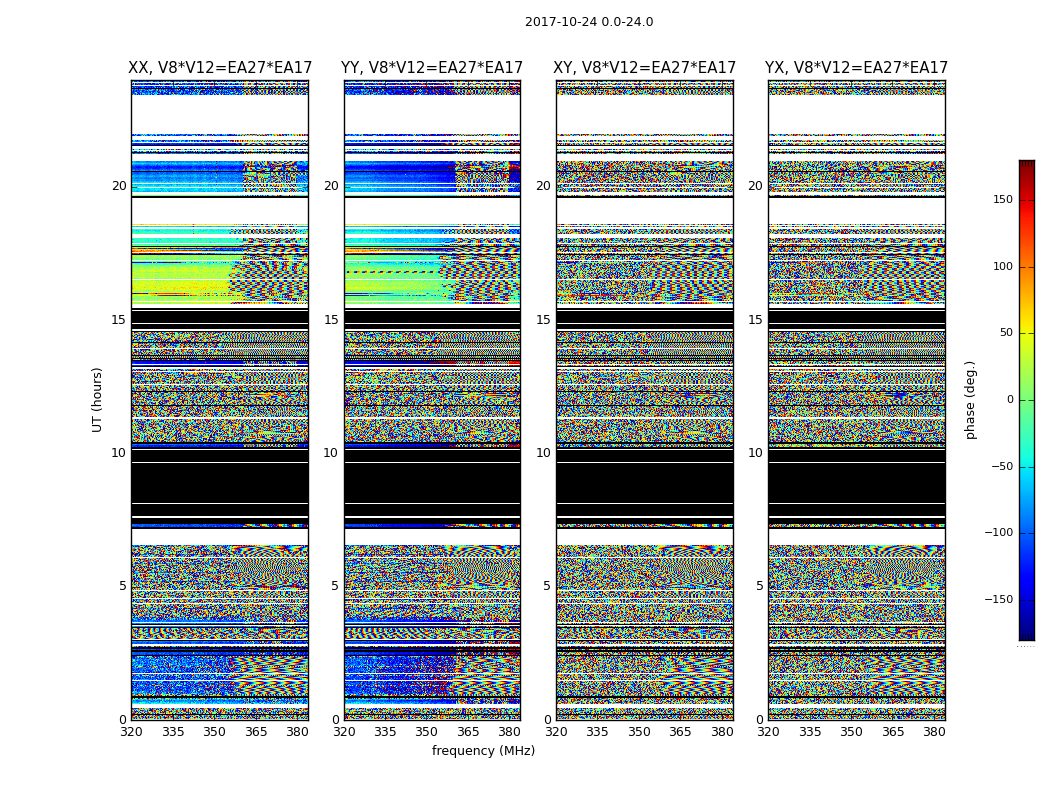Select the 'YY, V8*V12=EA27*EA17' panel title
Screen dimensions: 1050x800
432,68
